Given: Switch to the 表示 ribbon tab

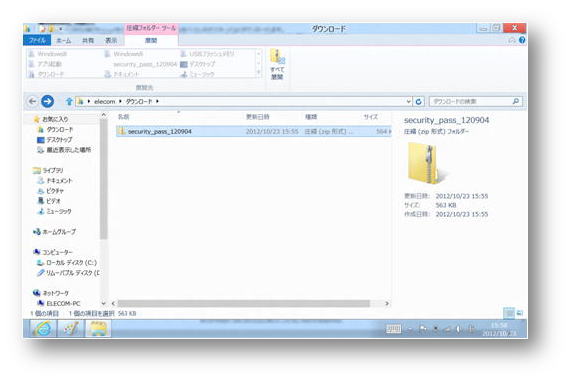Looking at the screenshot, I should pyautogui.click(x=111, y=40).
